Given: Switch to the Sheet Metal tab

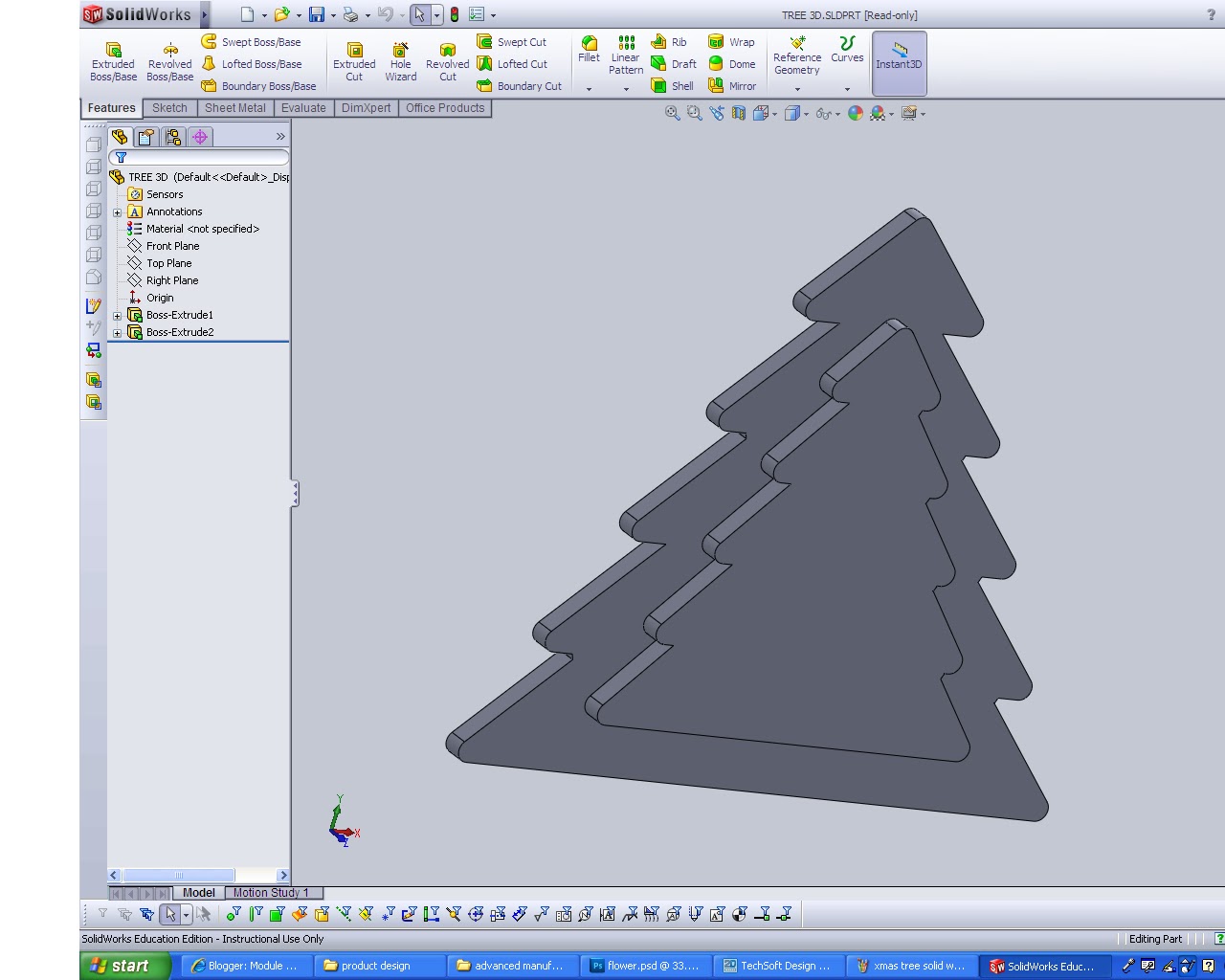Looking at the screenshot, I should point(235,108).
